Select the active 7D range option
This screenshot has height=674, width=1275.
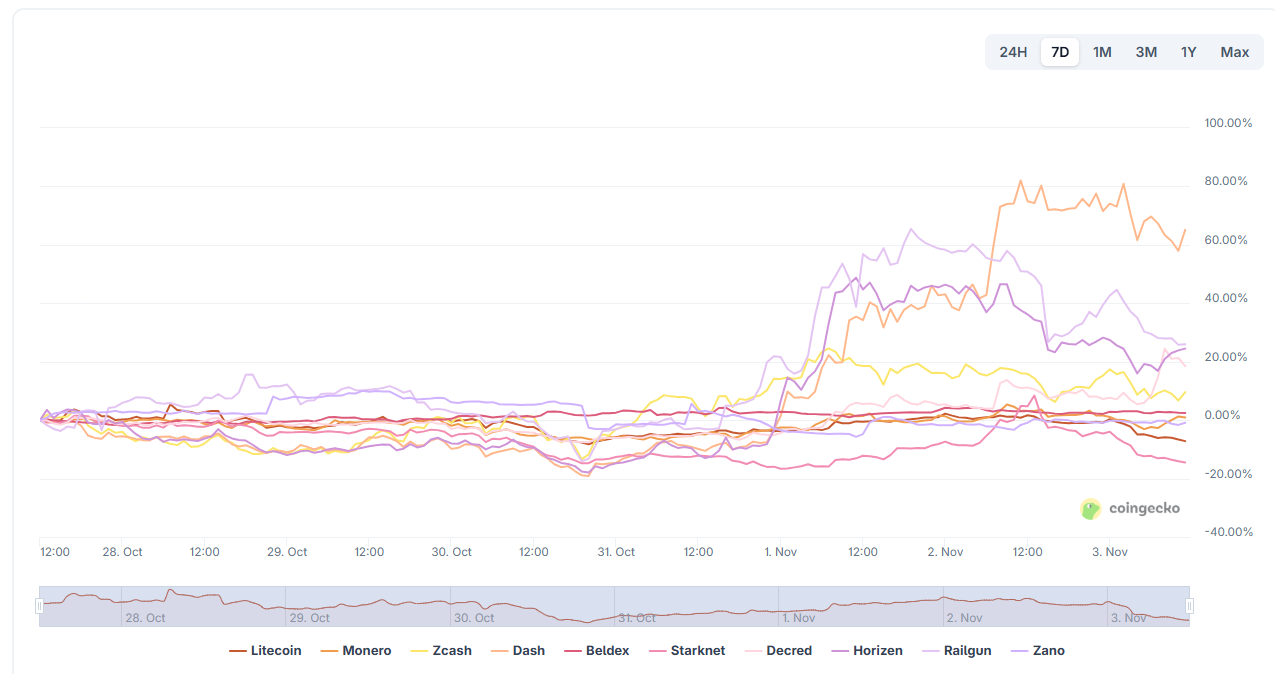(x=1059, y=51)
